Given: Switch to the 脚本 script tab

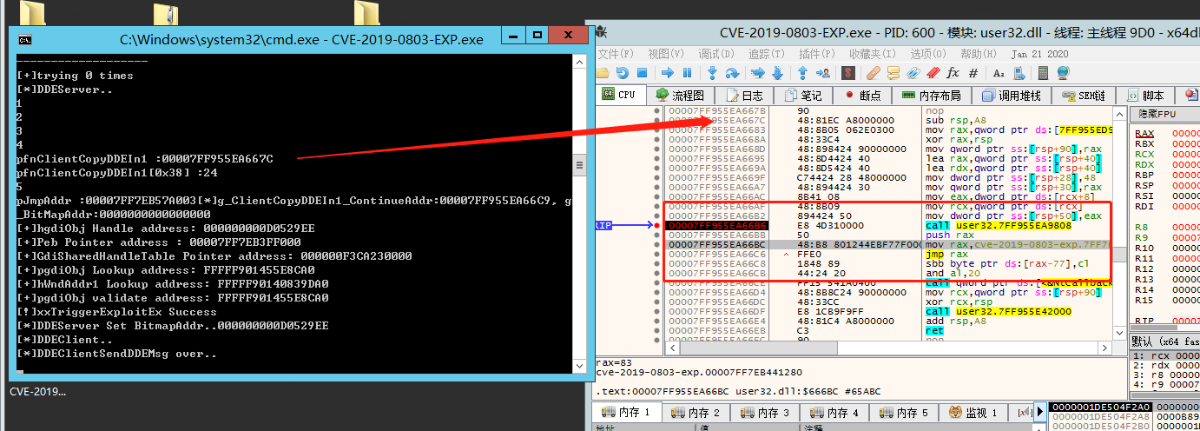Looking at the screenshot, I should tap(1145, 95).
